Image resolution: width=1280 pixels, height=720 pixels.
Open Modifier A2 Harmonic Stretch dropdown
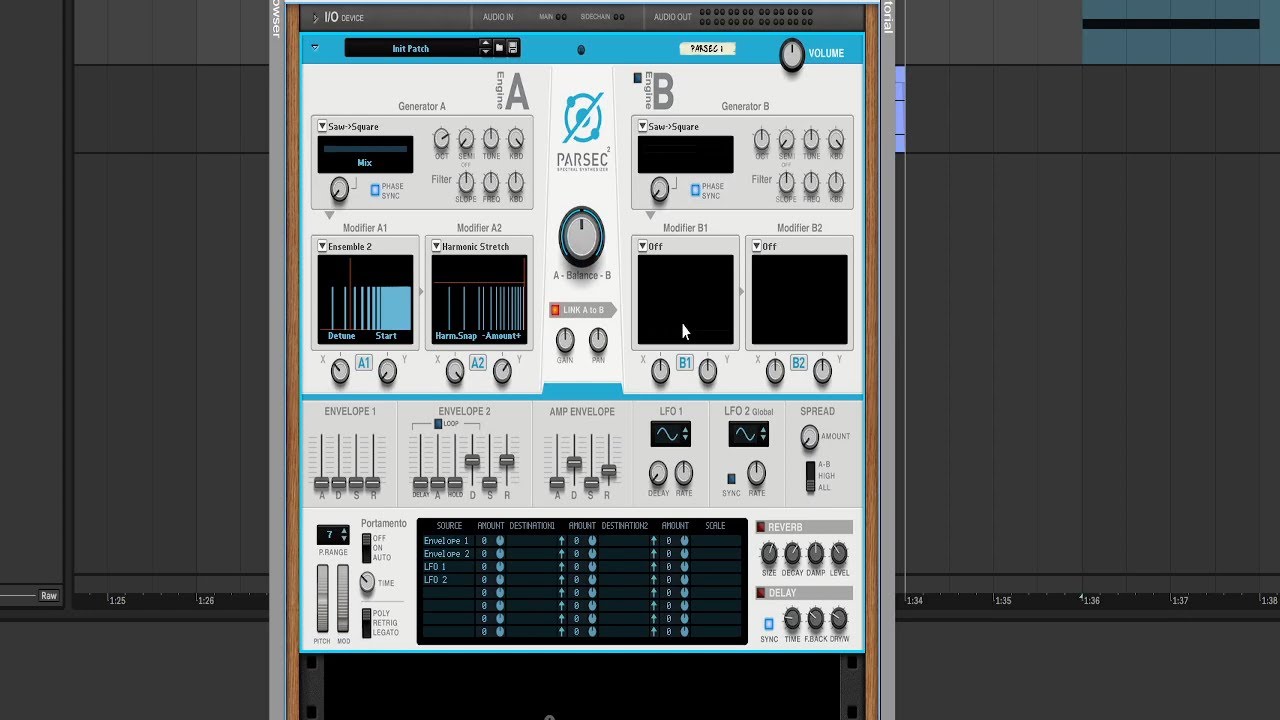(437, 246)
